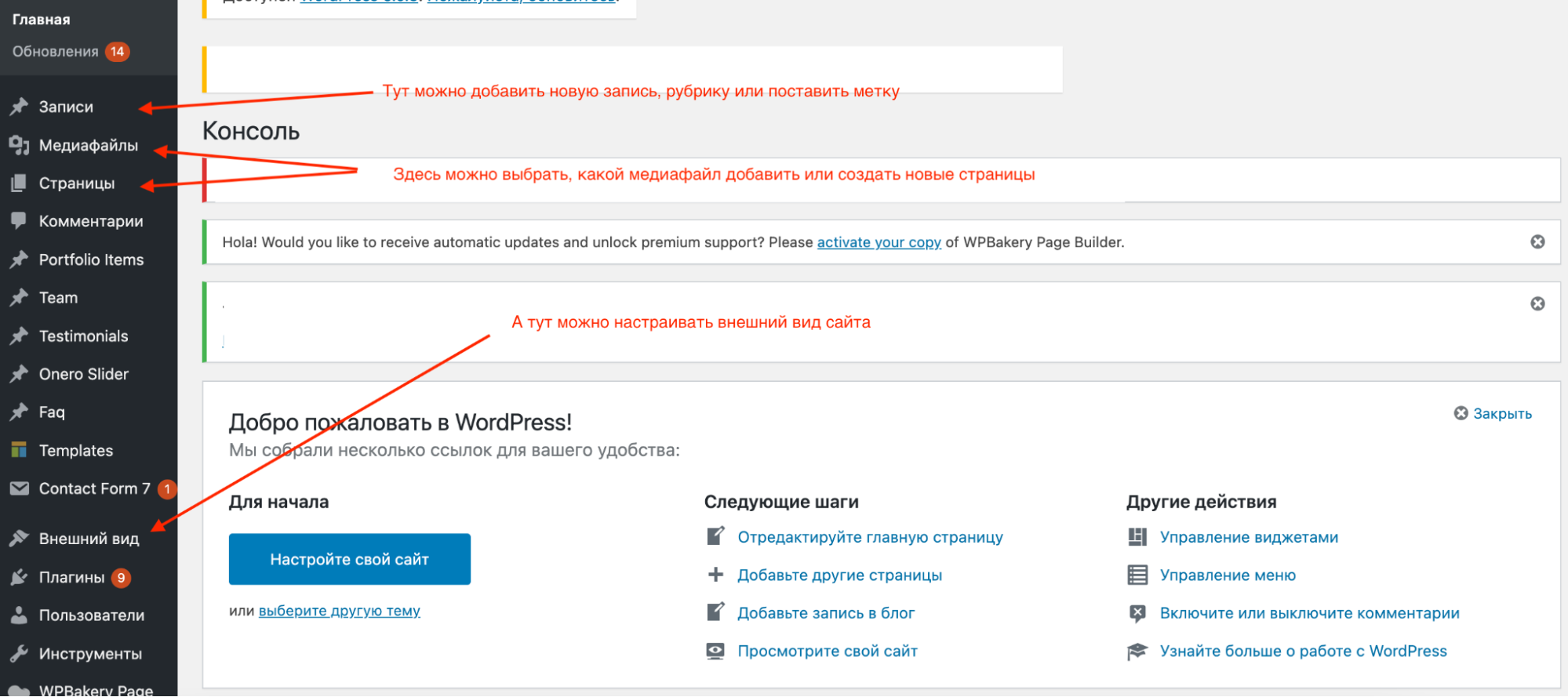Click the speech bubble icon beside Комментарии
The width and height of the screenshot is (1568, 697).
pyautogui.click(x=19, y=221)
